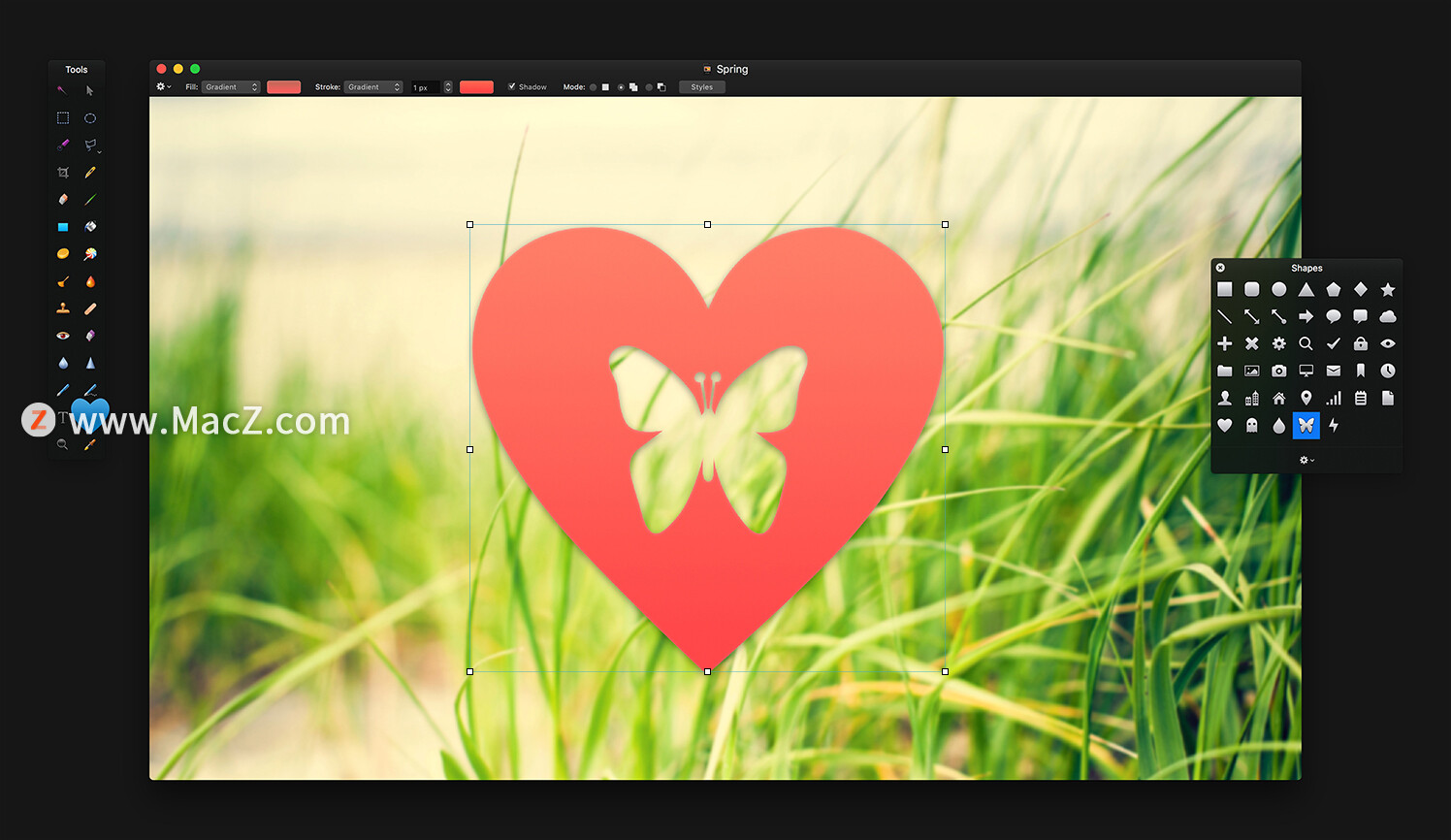Select the Paint Bucket tool
Screen dimensions: 1451x840
[90, 227]
